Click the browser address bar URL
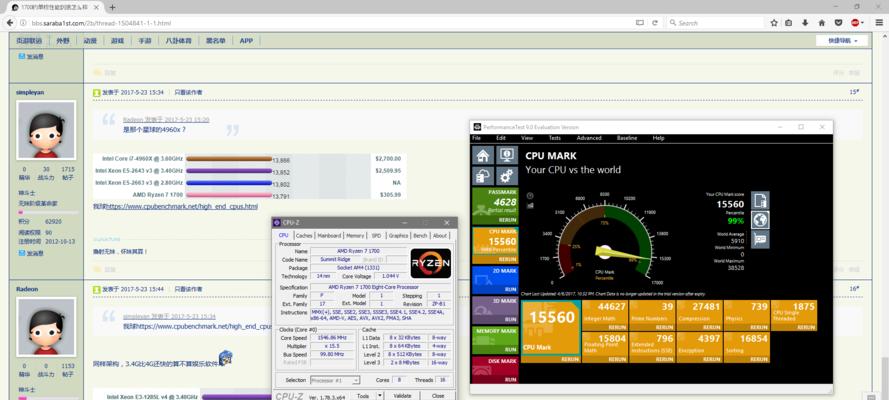Viewport: 889px width, 400px height. pos(102,23)
